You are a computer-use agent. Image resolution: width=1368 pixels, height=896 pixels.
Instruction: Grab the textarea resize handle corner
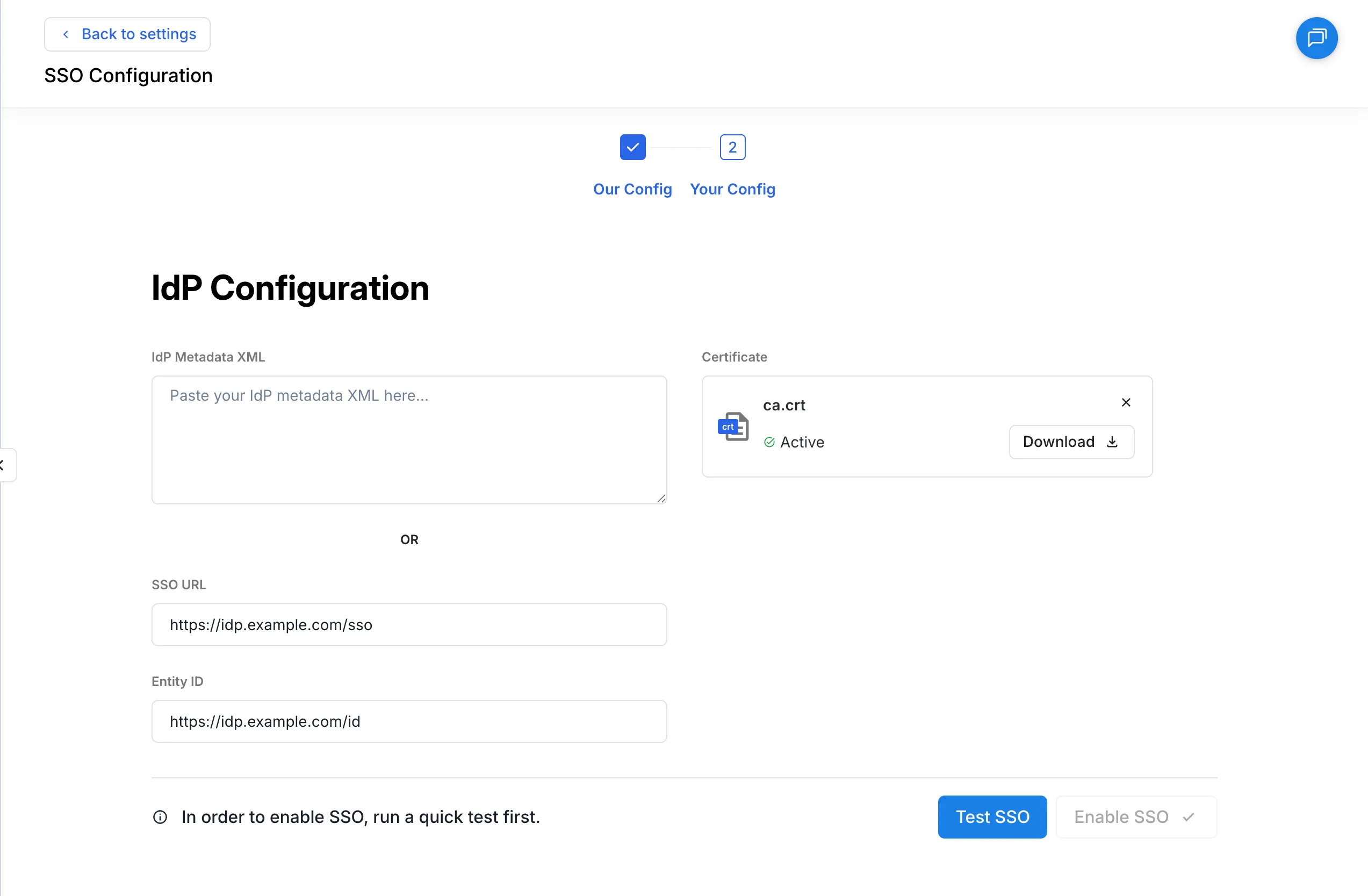coord(661,498)
